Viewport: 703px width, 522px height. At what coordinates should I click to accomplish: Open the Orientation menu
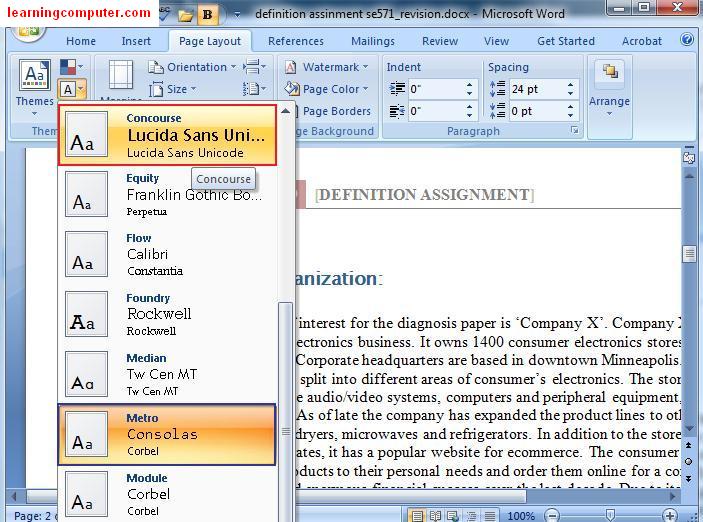(x=192, y=67)
